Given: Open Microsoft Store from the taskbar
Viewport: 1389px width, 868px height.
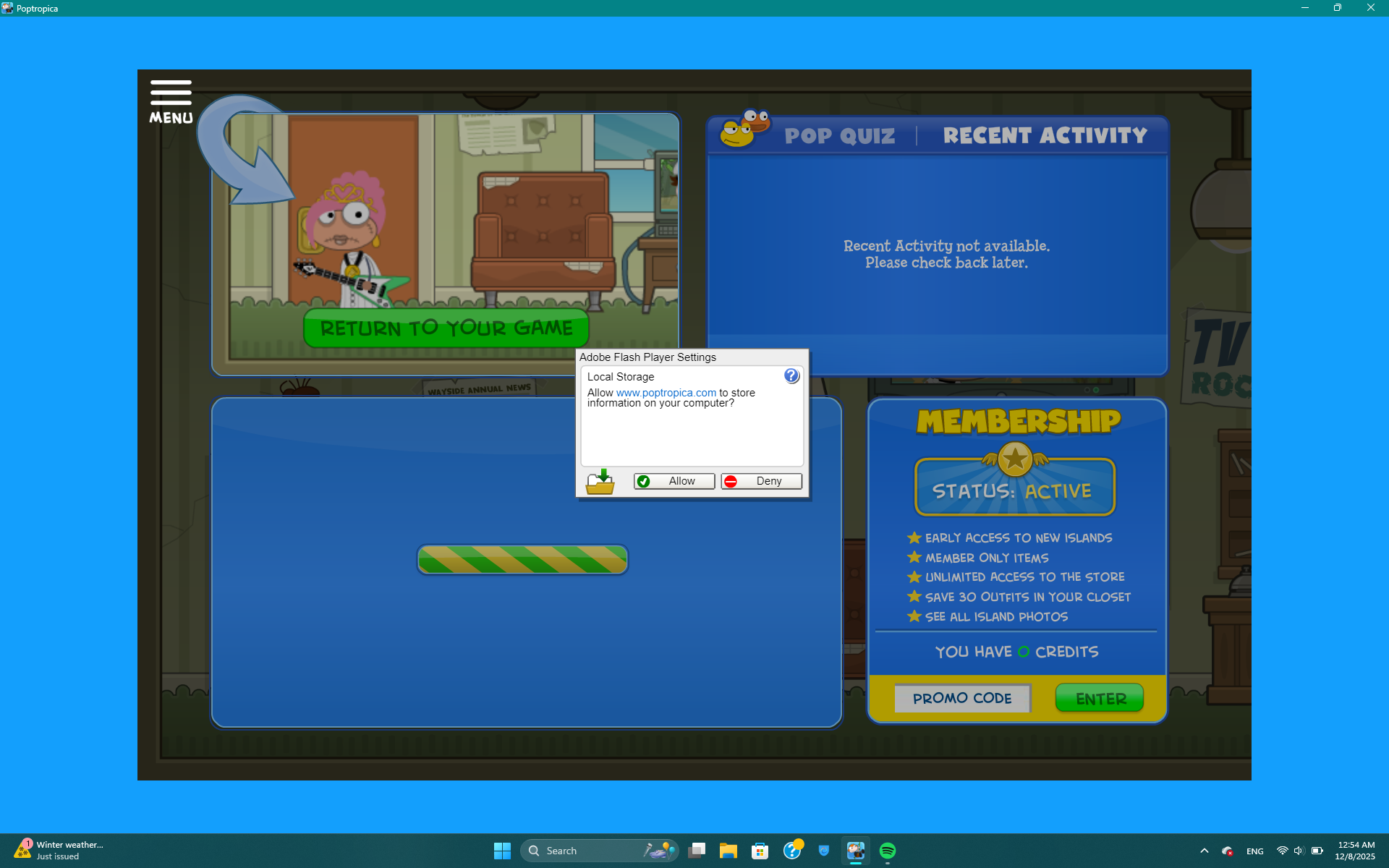Looking at the screenshot, I should (x=760, y=851).
